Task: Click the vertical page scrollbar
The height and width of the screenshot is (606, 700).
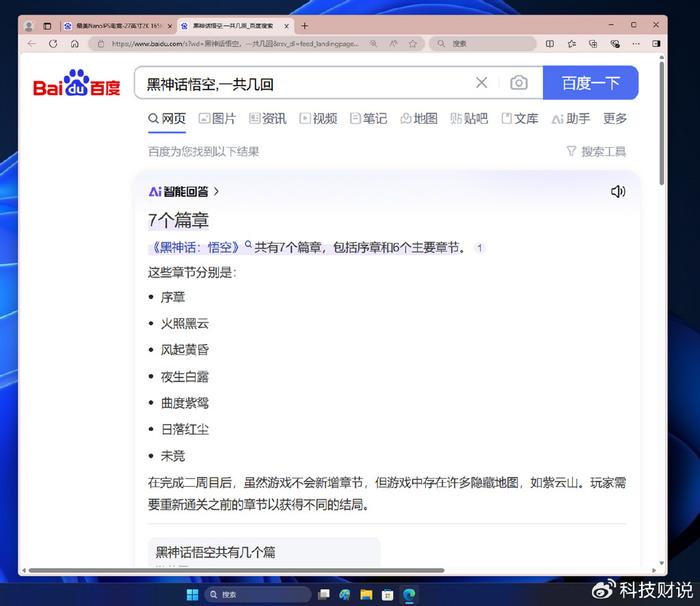Action: (x=662, y=124)
